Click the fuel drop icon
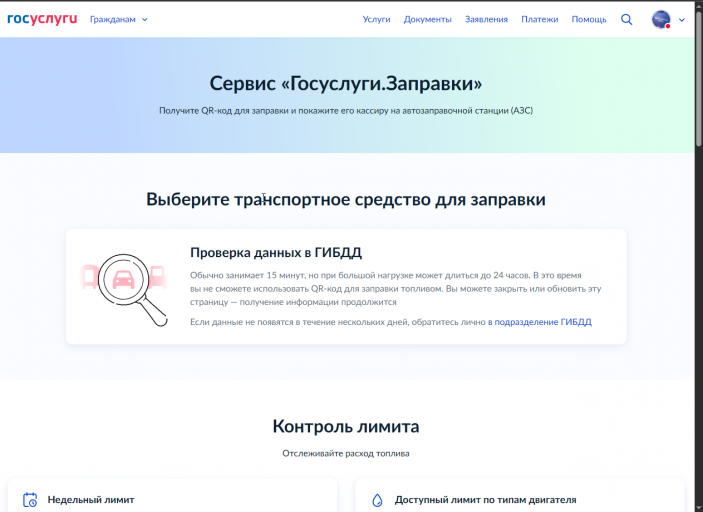703x512 pixels. (x=378, y=500)
